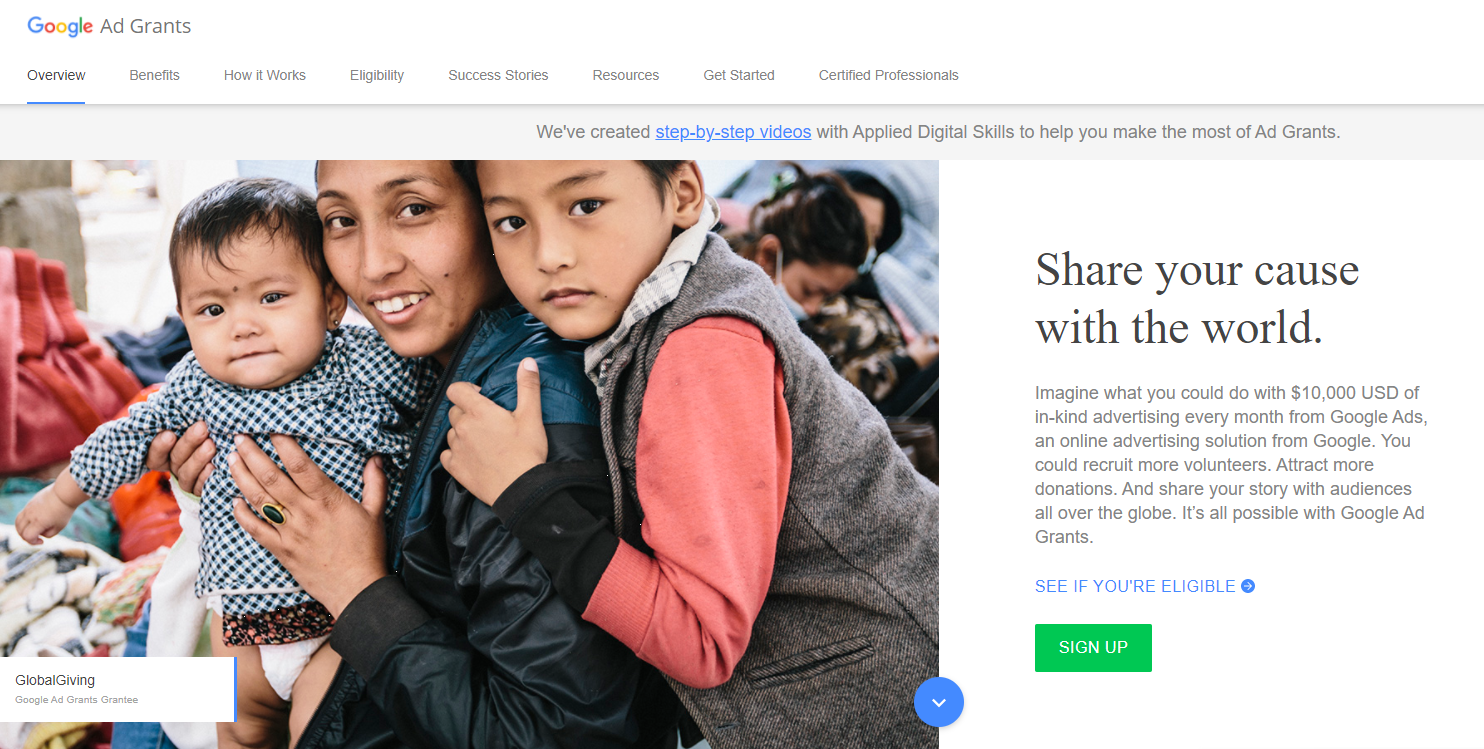
Task: Switch to the Benefits tab
Action: pyautogui.click(x=154, y=75)
